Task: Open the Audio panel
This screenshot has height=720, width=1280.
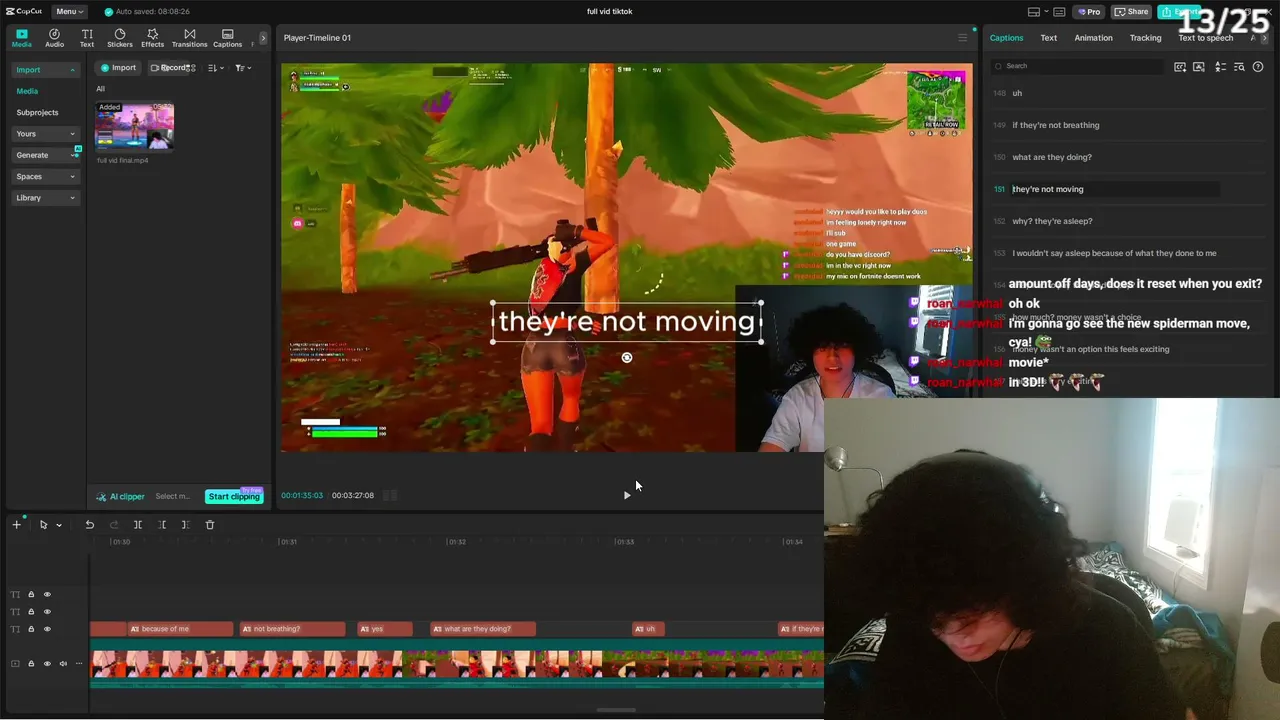Action: (x=54, y=38)
